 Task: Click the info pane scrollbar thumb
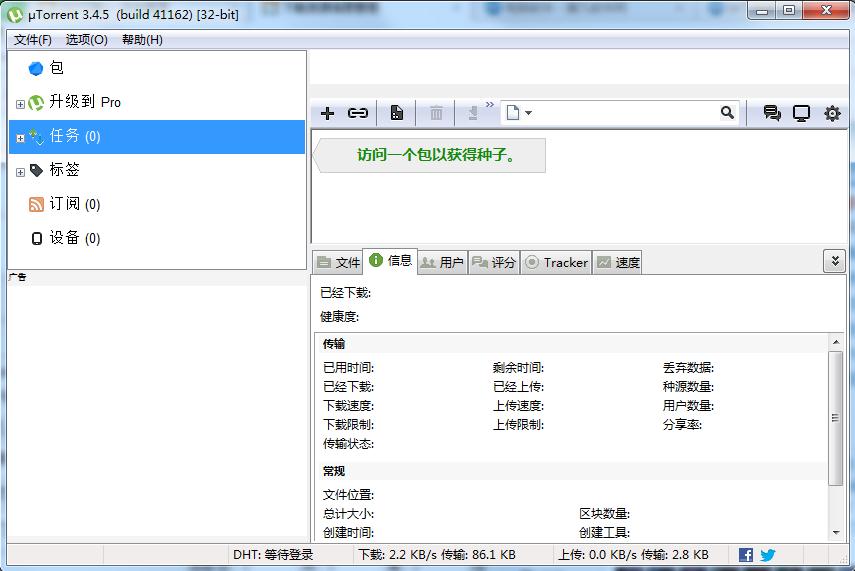pyautogui.click(x=835, y=418)
